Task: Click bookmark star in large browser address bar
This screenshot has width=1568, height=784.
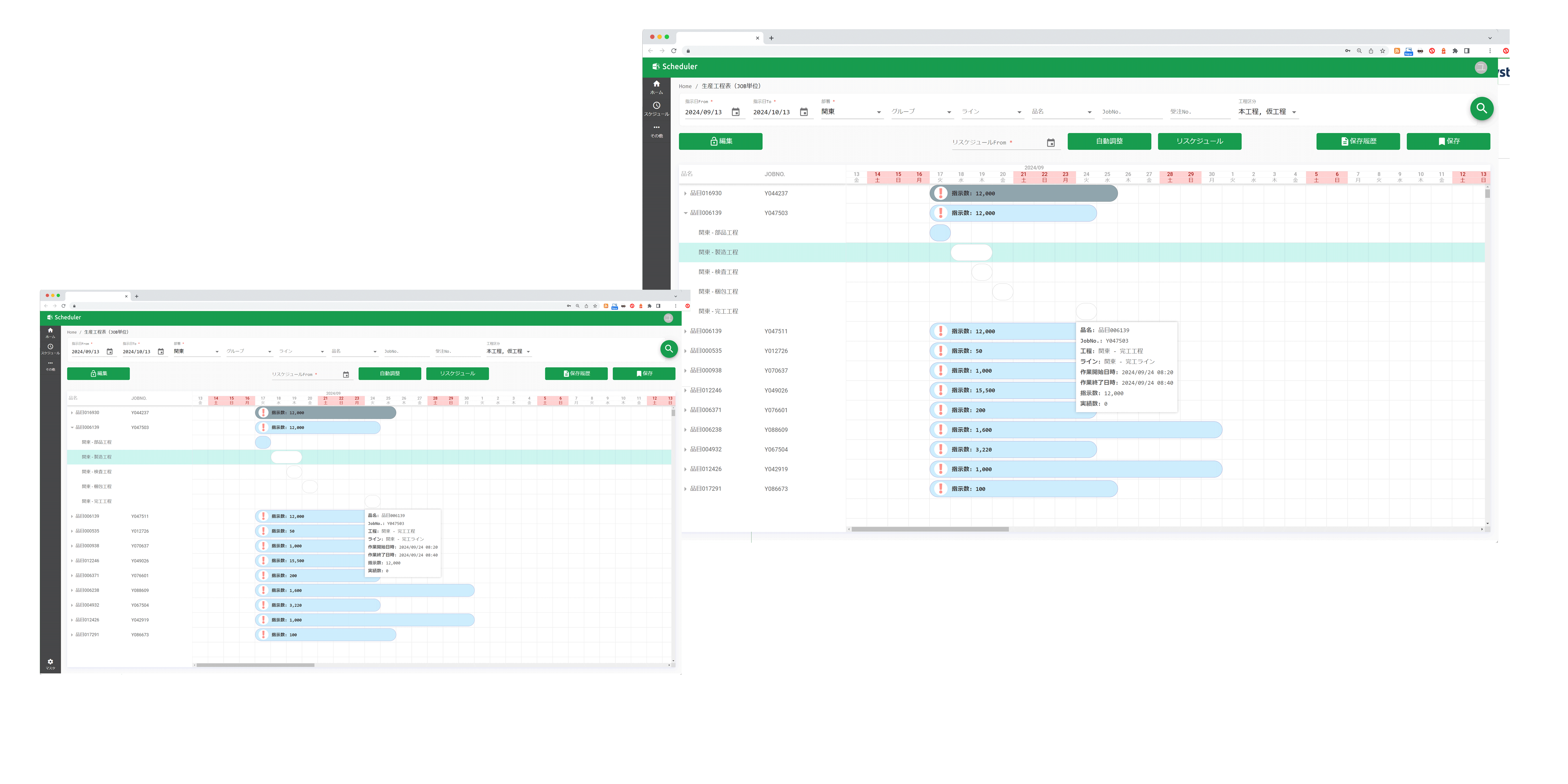Action: point(1383,51)
